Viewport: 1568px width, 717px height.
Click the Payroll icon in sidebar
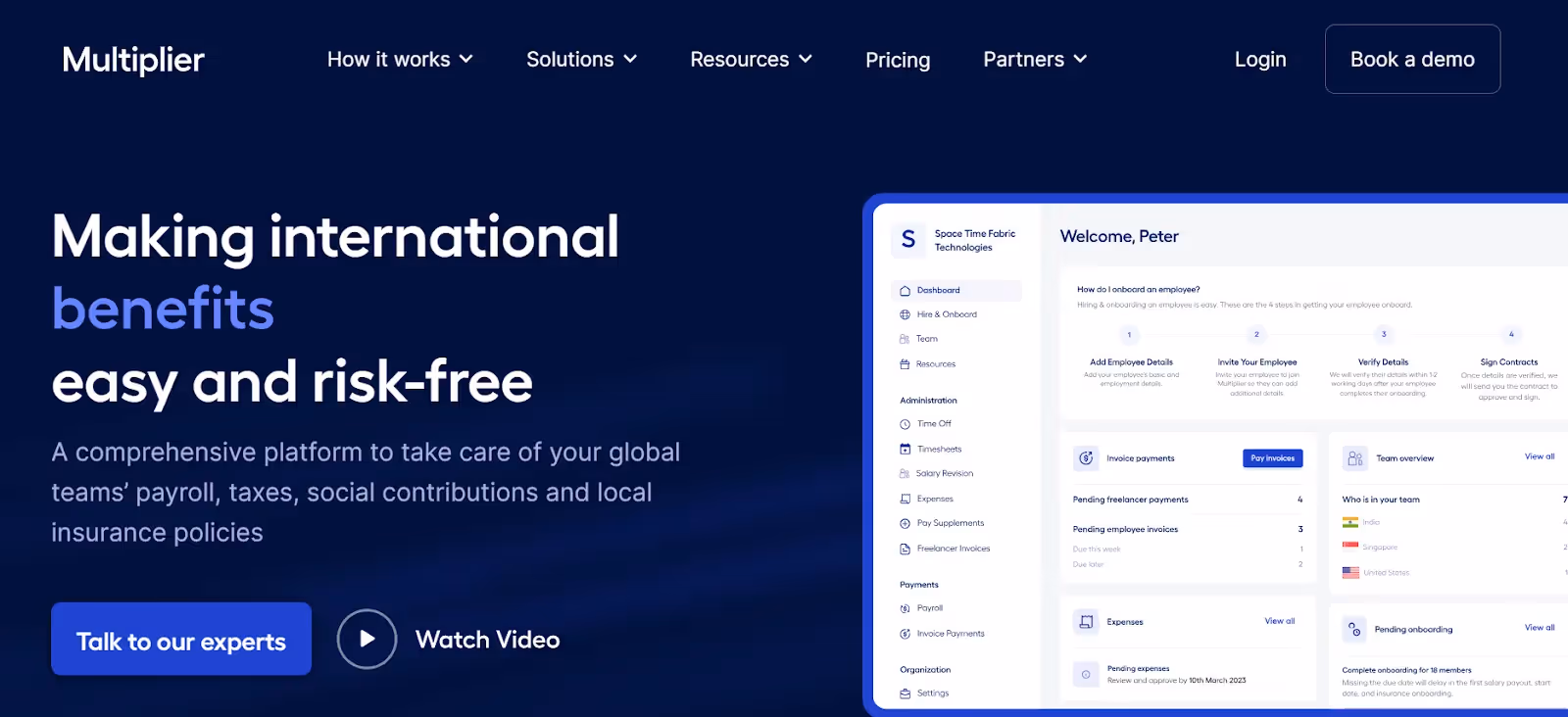pos(905,608)
